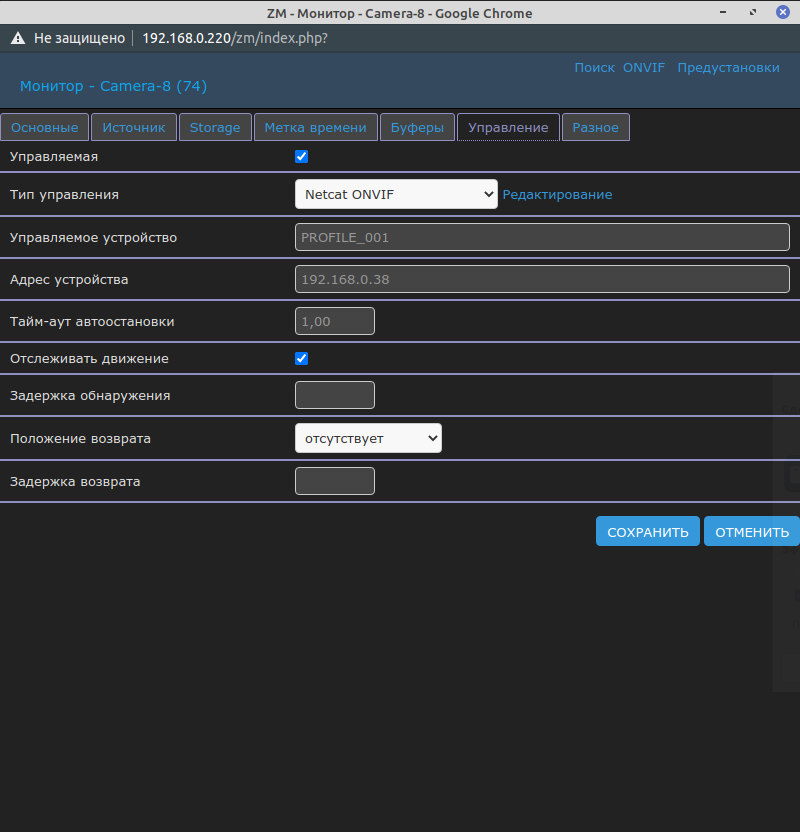The image size is (800, 832).
Task: Click the Задержка возврата label
Action: 75,482
